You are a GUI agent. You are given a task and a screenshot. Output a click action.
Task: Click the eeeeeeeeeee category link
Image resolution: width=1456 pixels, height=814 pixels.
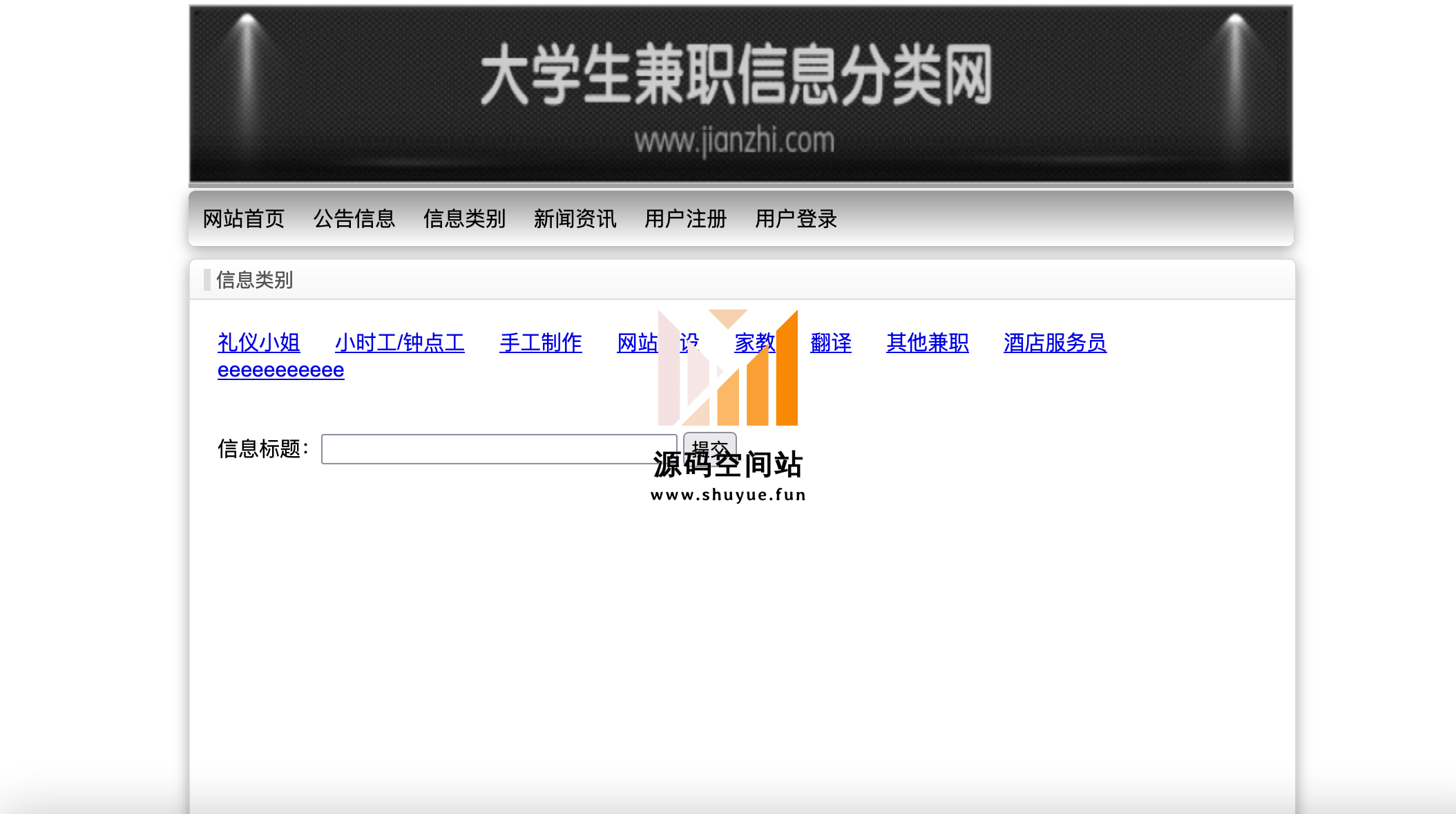[281, 370]
